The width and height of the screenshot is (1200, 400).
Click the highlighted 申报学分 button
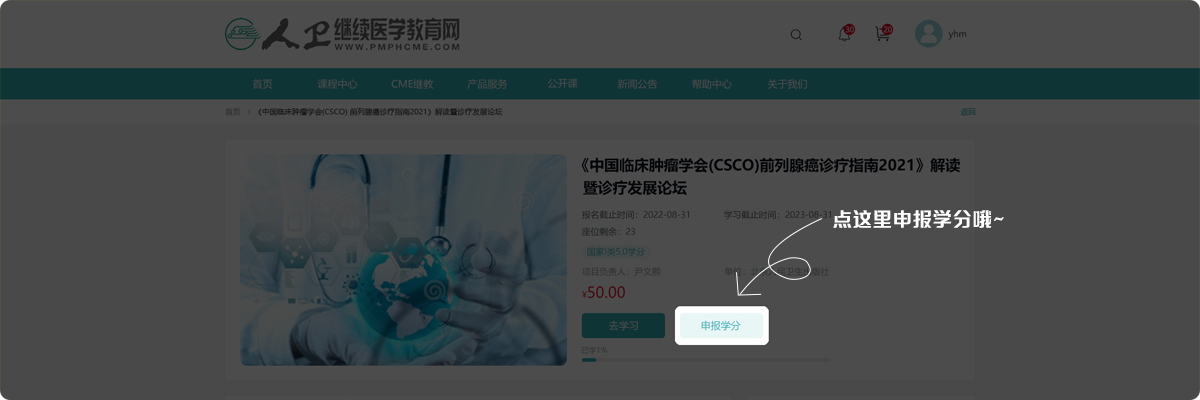point(721,325)
